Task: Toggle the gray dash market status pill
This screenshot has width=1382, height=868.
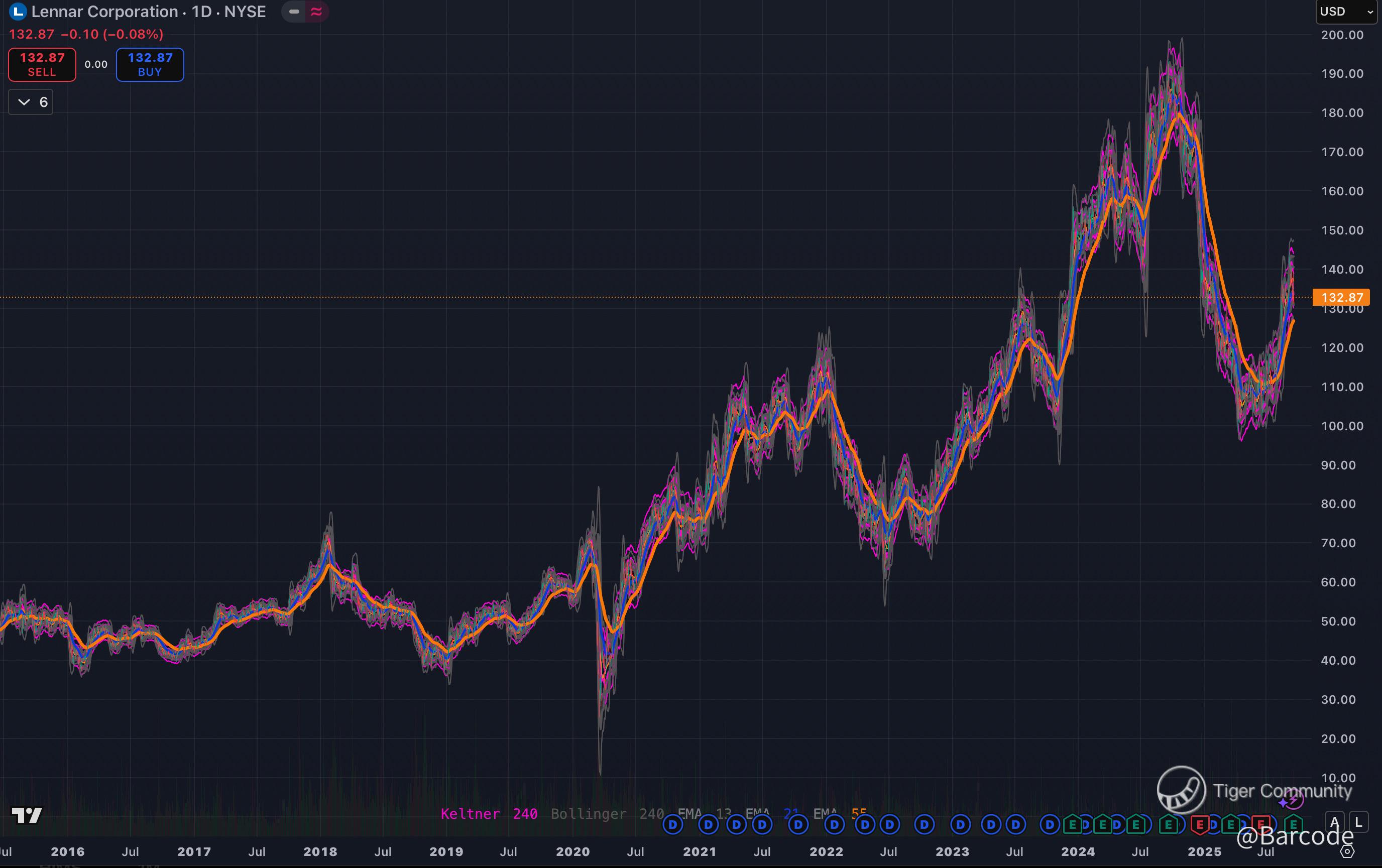Action: 294,12
